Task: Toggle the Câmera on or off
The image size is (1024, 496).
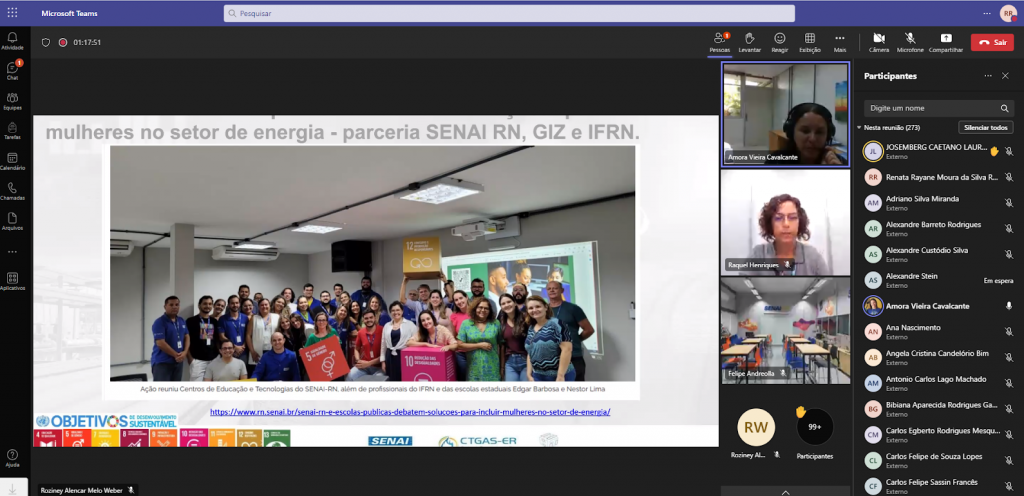Action: tap(879, 42)
